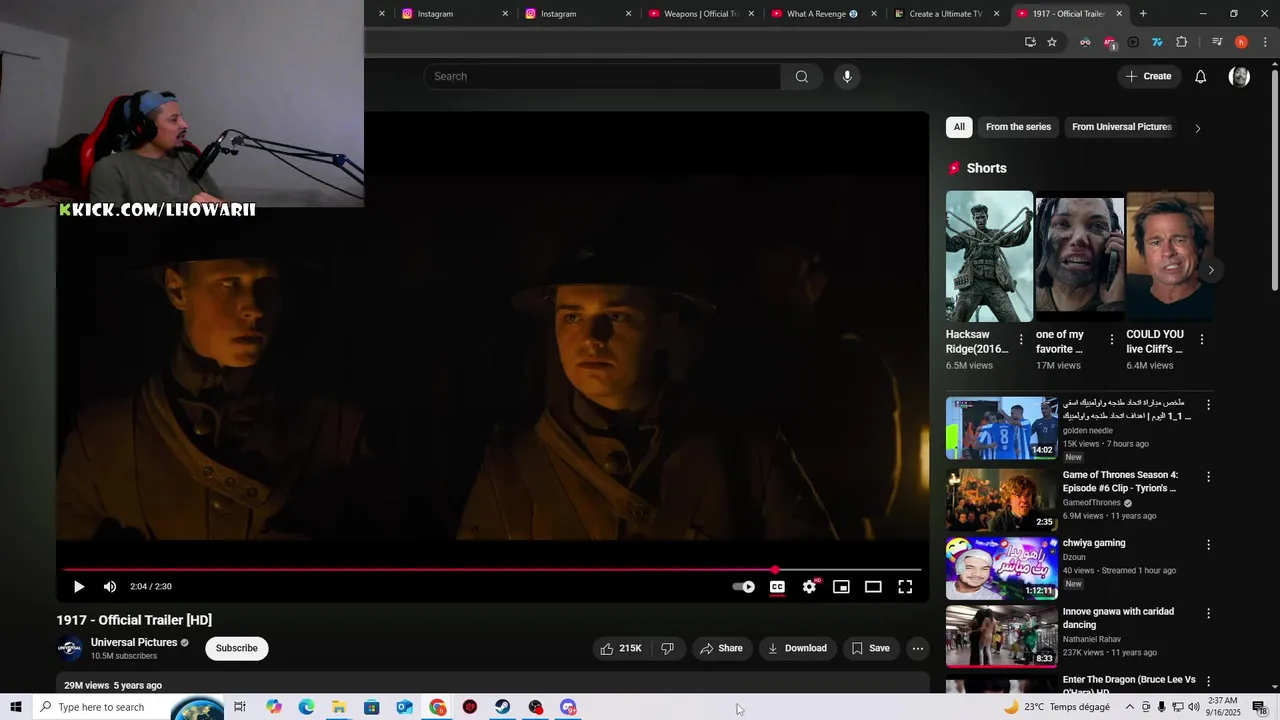This screenshot has width=1280, height=720.
Task: Open Chrome media controls icon
Action: point(1217,42)
